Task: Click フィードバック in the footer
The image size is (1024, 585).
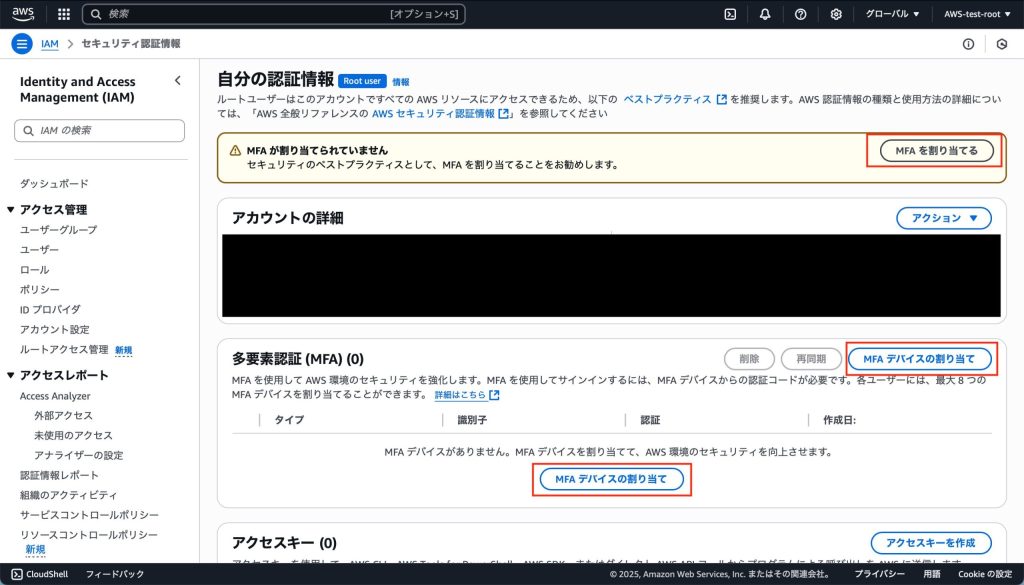Action: point(115,574)
